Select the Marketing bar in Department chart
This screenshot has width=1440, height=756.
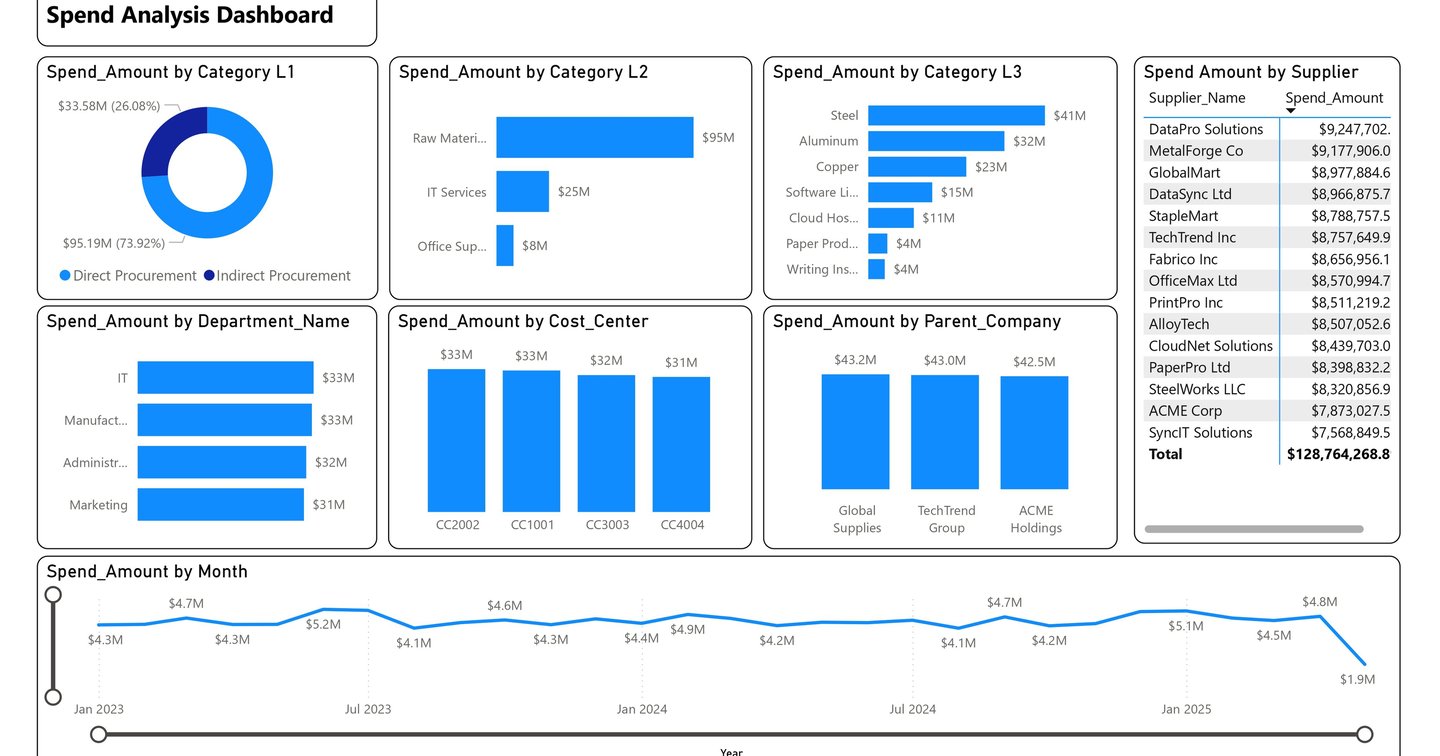click(220, 505)
